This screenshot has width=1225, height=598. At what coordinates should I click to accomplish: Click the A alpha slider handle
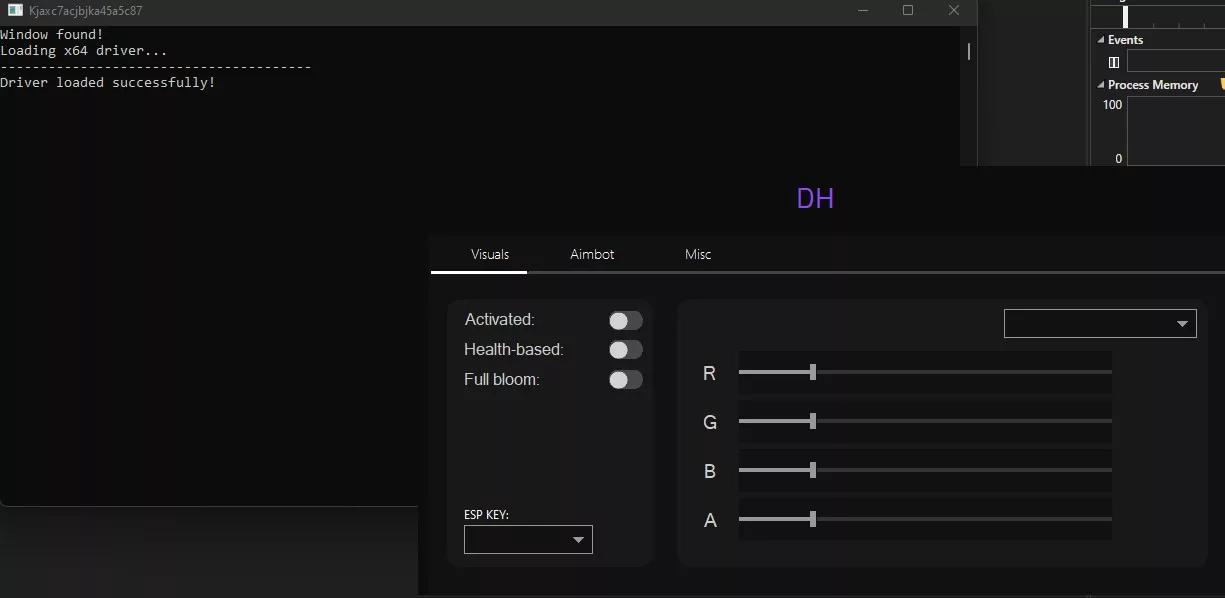pyautogui.click(x=813, y=519)
